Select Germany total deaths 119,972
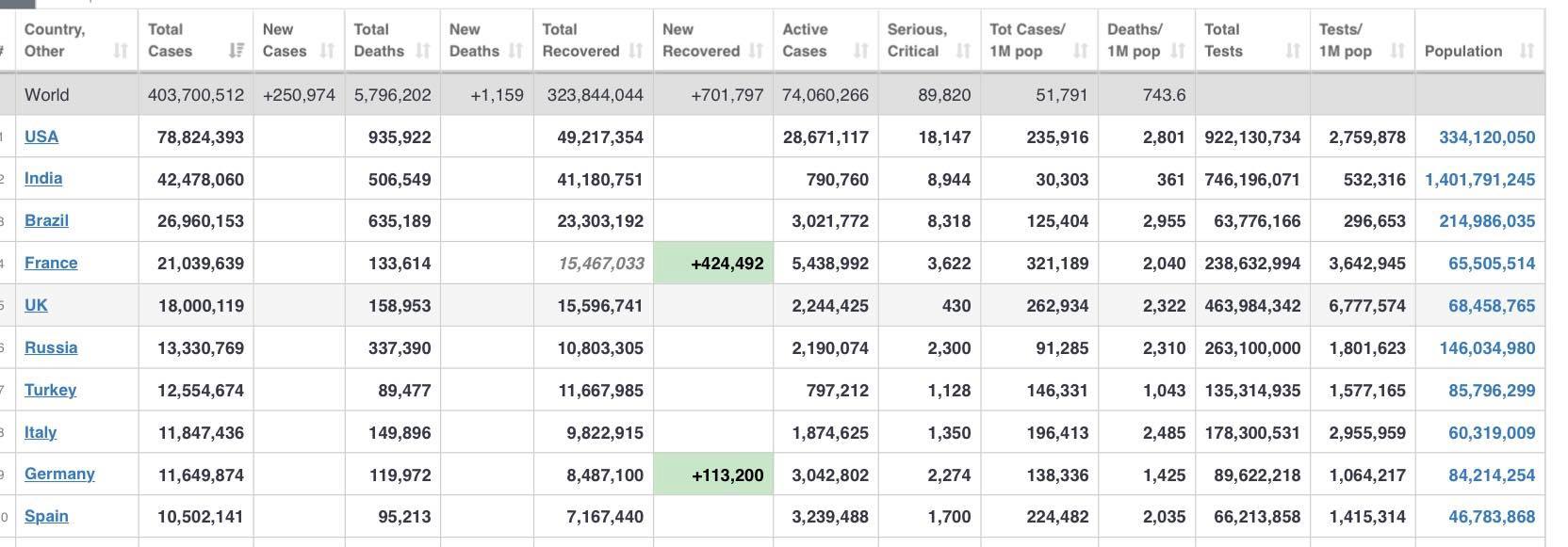1568x547 pixels. (x=400, y=475)
